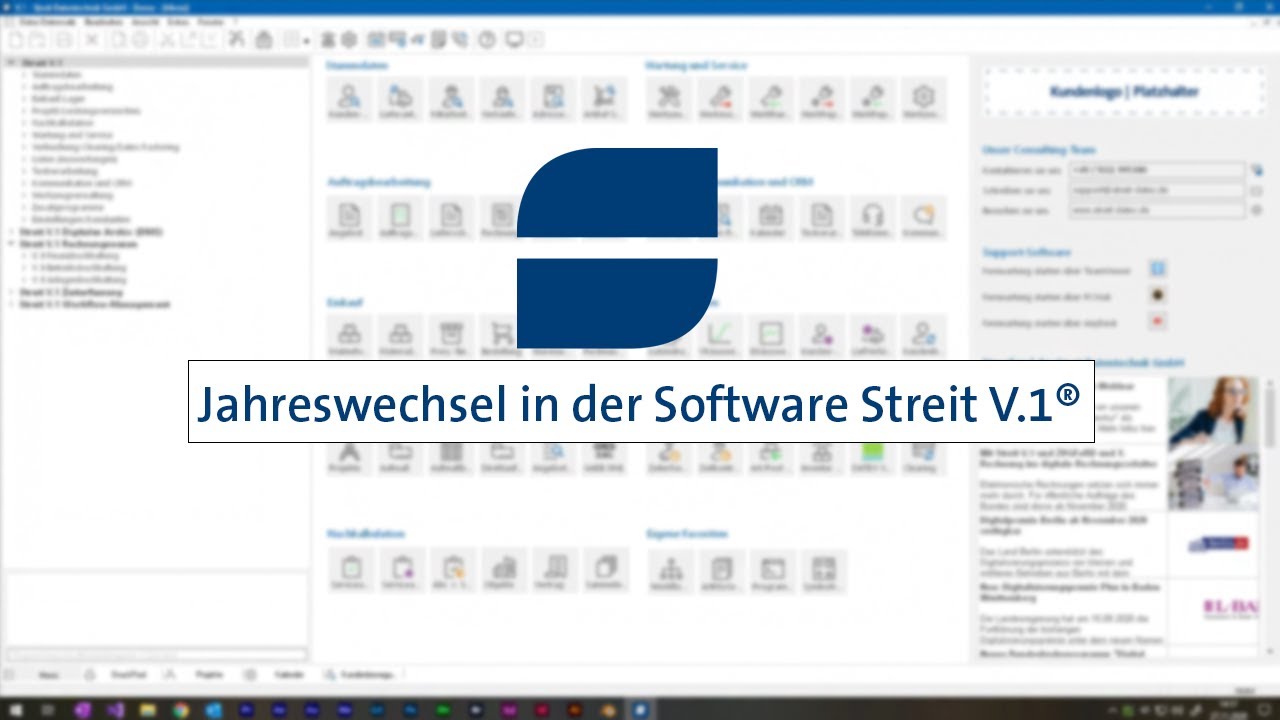Open the Ansicht menu
The height and width of the screenshot is (720, 1280).
(145, 21)
